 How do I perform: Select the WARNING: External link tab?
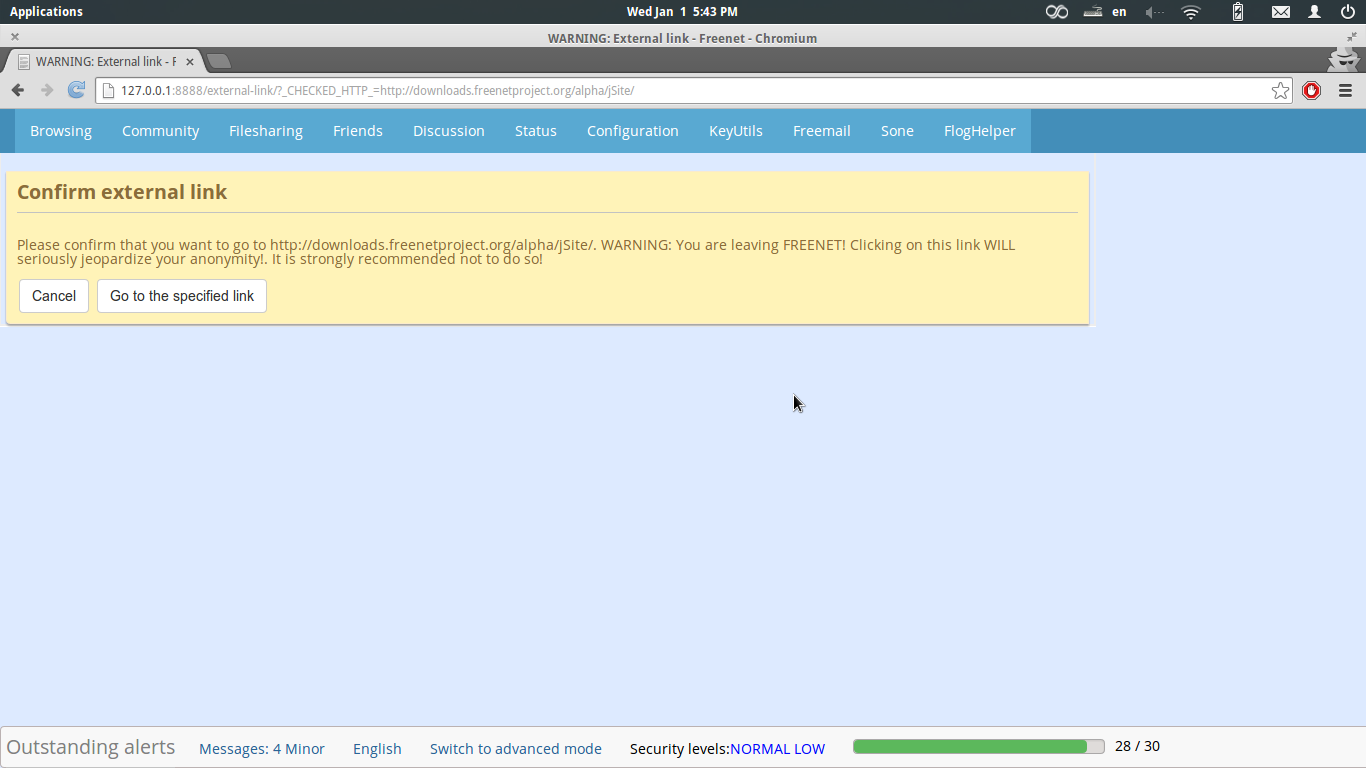click(104, 61)
